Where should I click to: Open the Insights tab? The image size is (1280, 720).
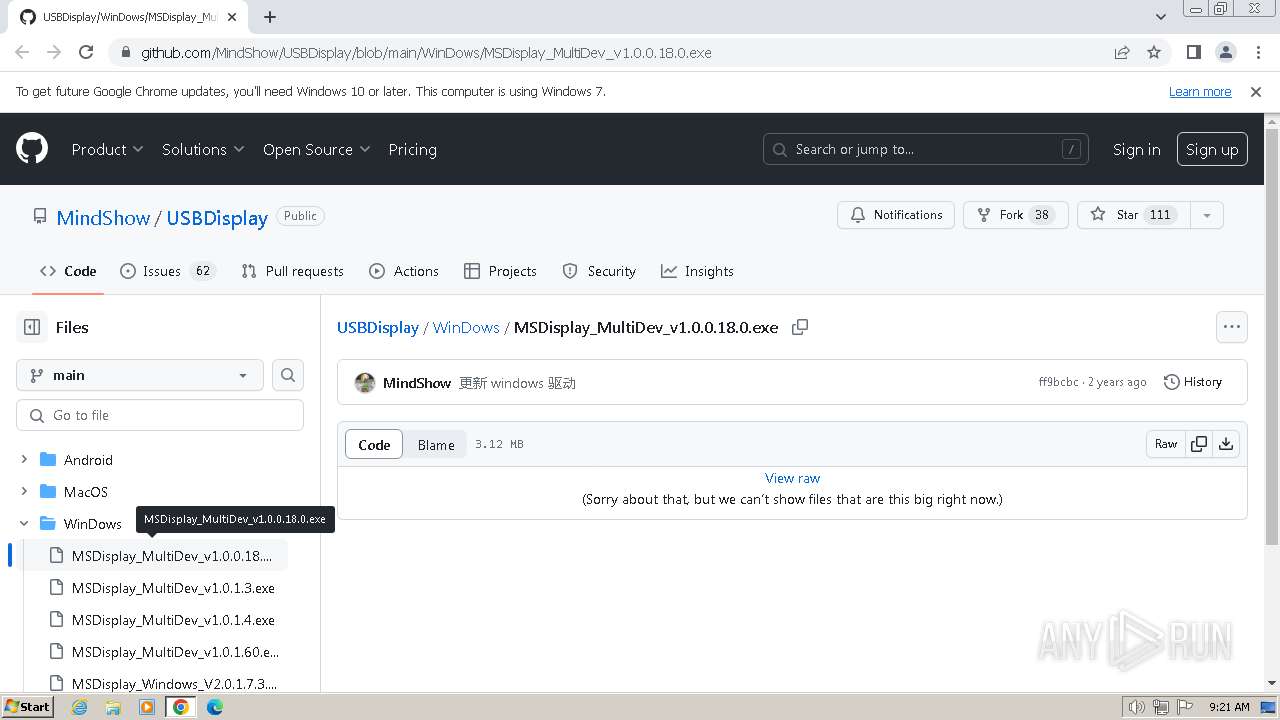tap(697, 271)
